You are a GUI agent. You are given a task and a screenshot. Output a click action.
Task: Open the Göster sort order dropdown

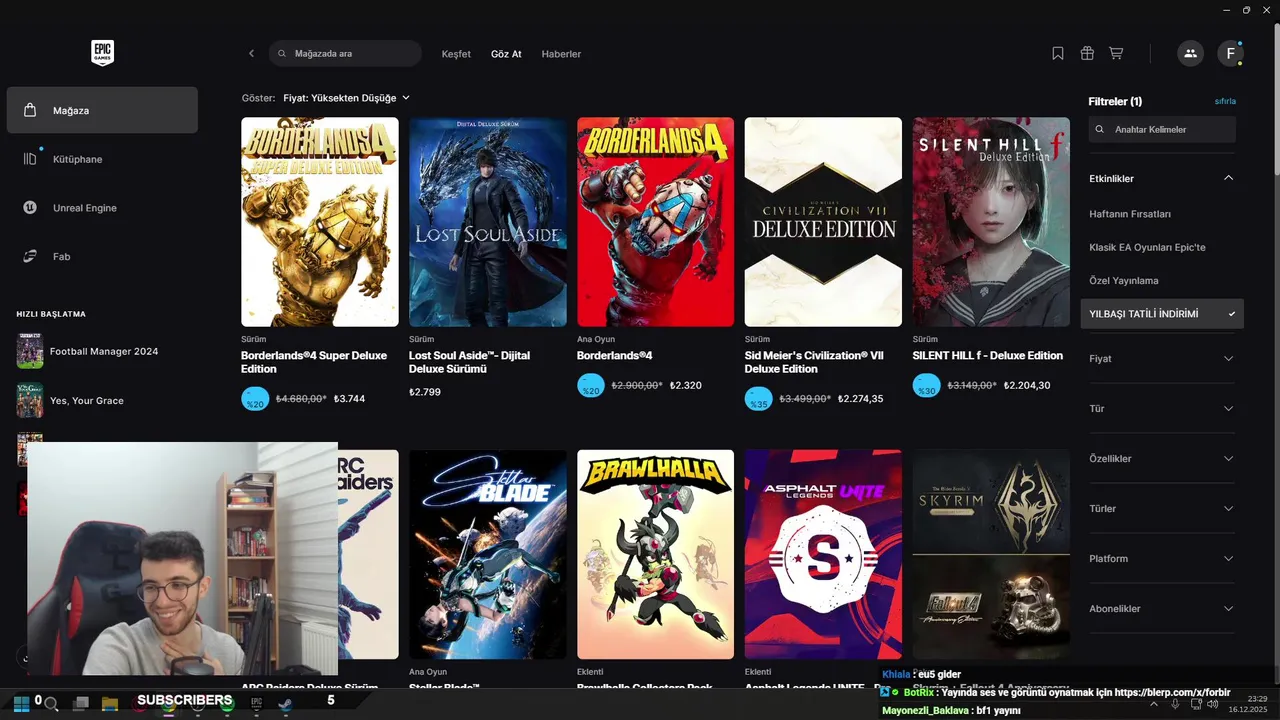(x=347, y=98)
